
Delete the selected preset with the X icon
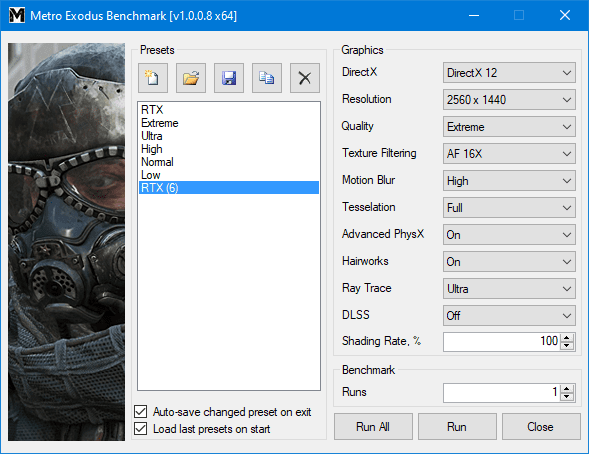tap(305, 78)
